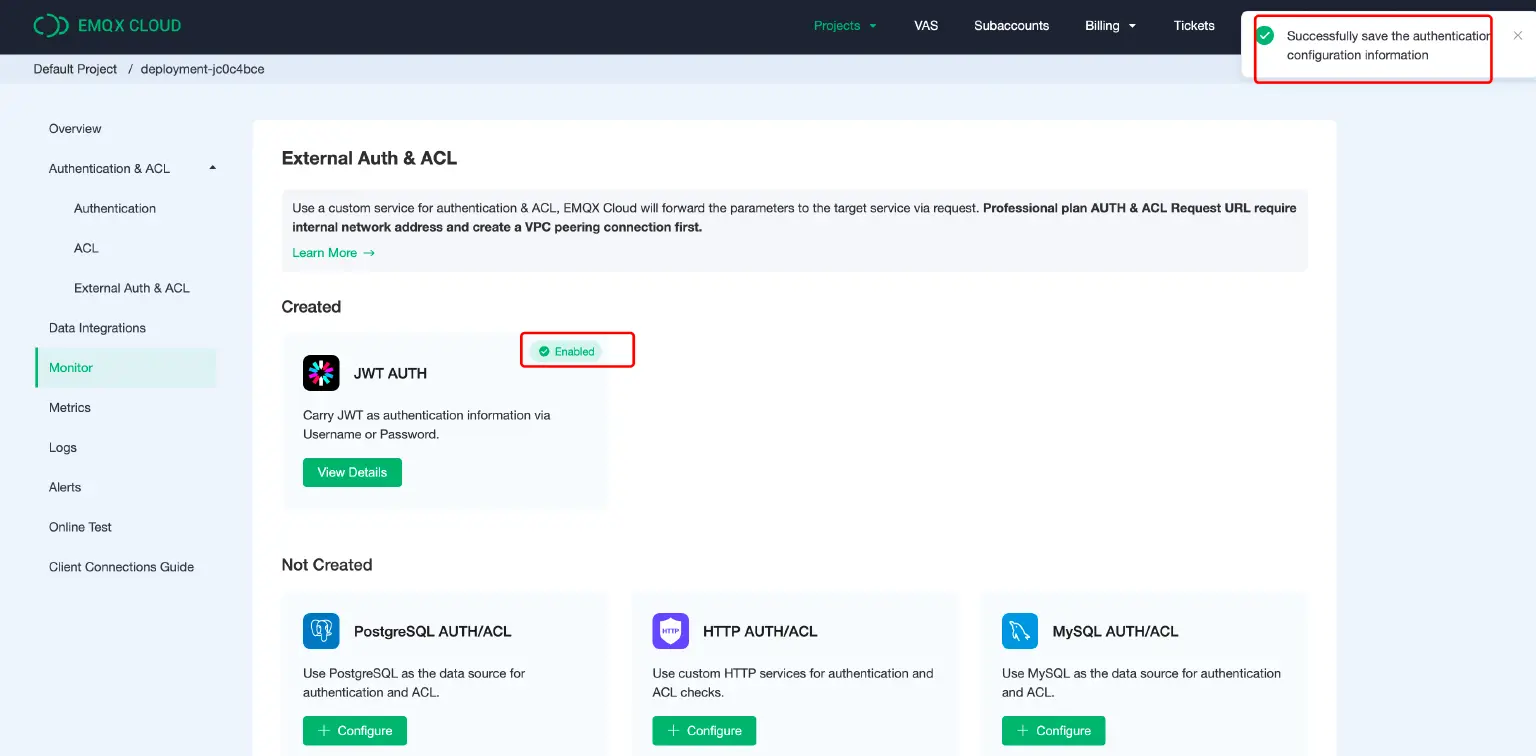Image resolution: width=1536 pixels, height=756 pixels.
Task: Configure PostgreSQL AUTH/ACL
Action: coord(354,731)
